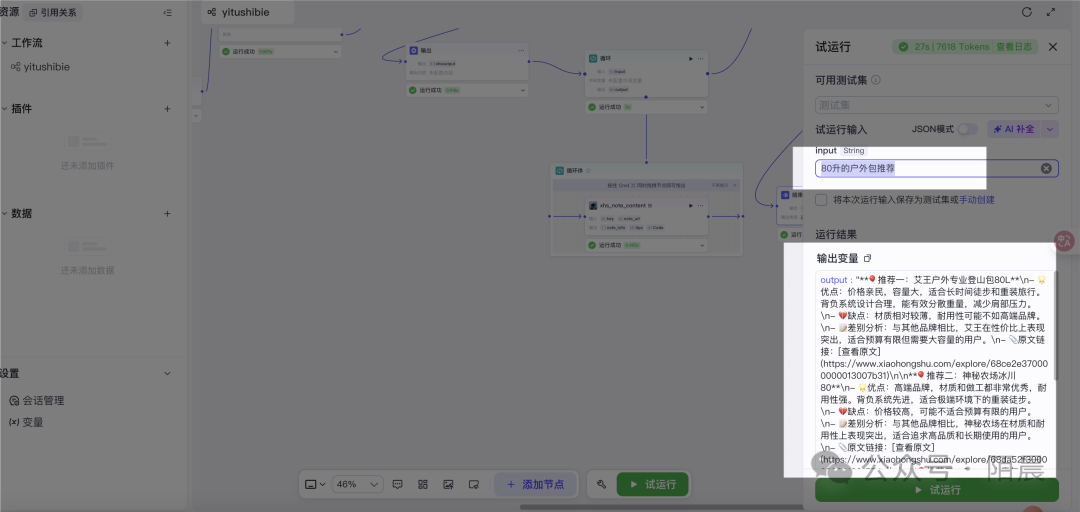Click the panel's bottom 试运行 button
This screenshot has width=1080, height=512.
937,490
